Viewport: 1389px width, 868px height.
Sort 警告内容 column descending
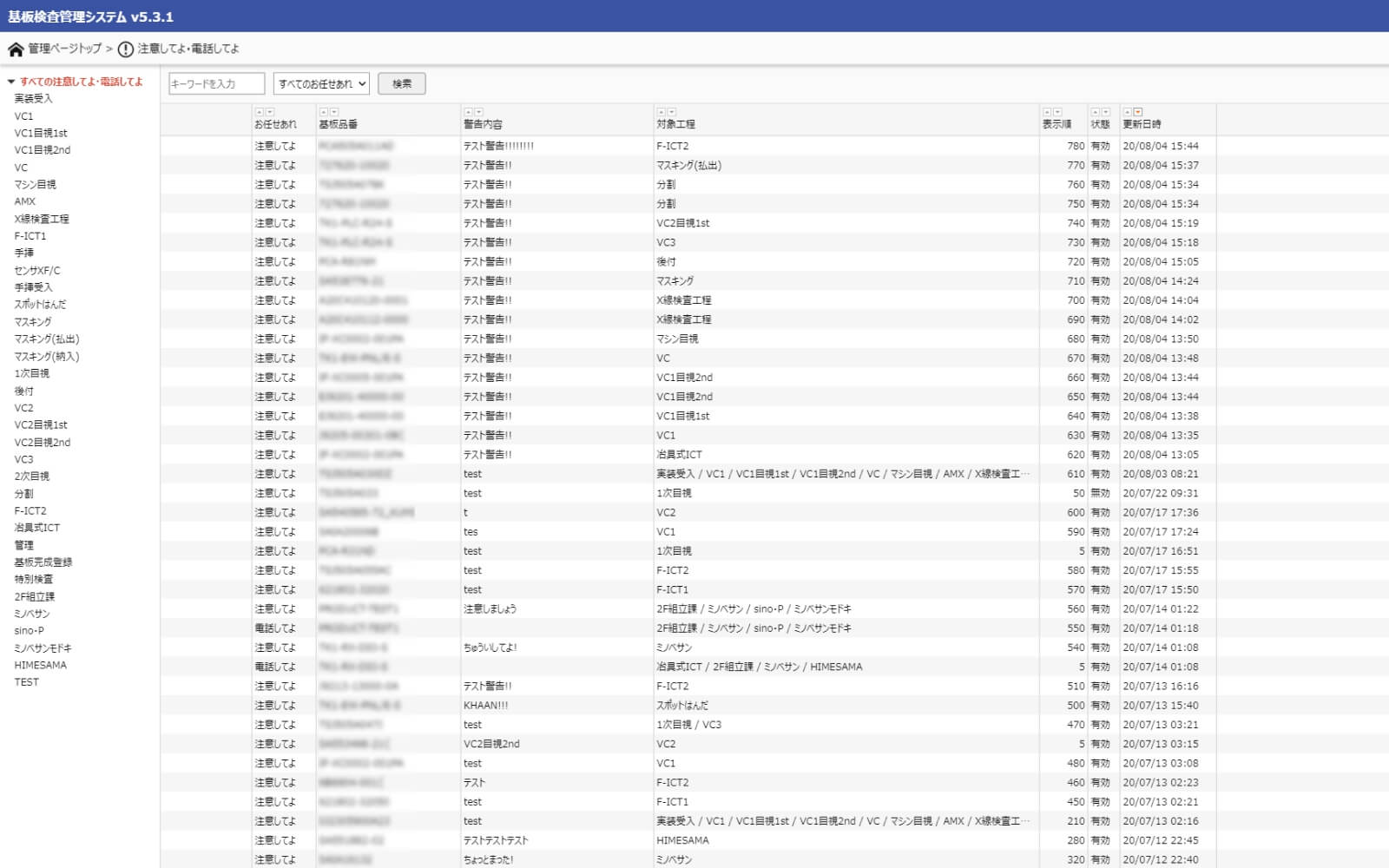(479, 112)
